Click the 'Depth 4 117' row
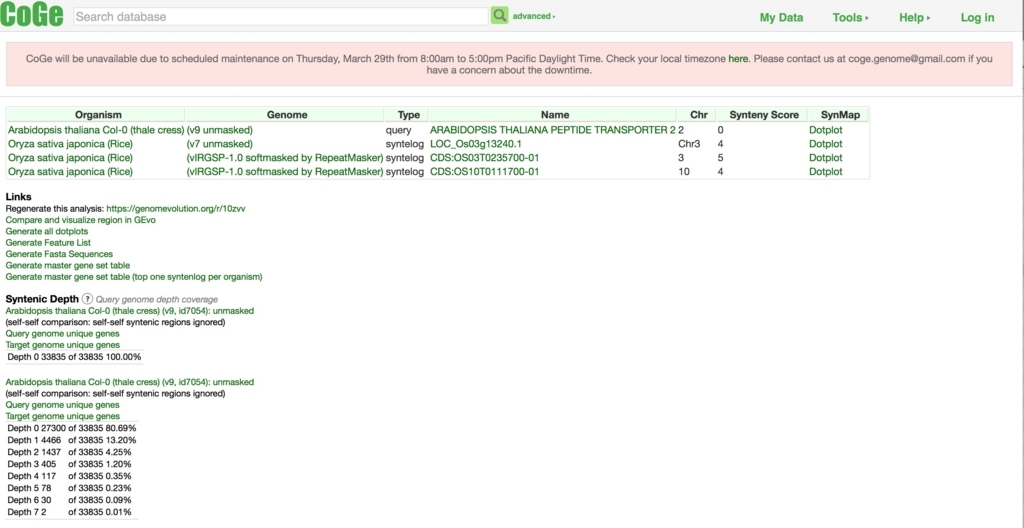The height and width of the screenshot is (528, 1024). tap(71, 476)
